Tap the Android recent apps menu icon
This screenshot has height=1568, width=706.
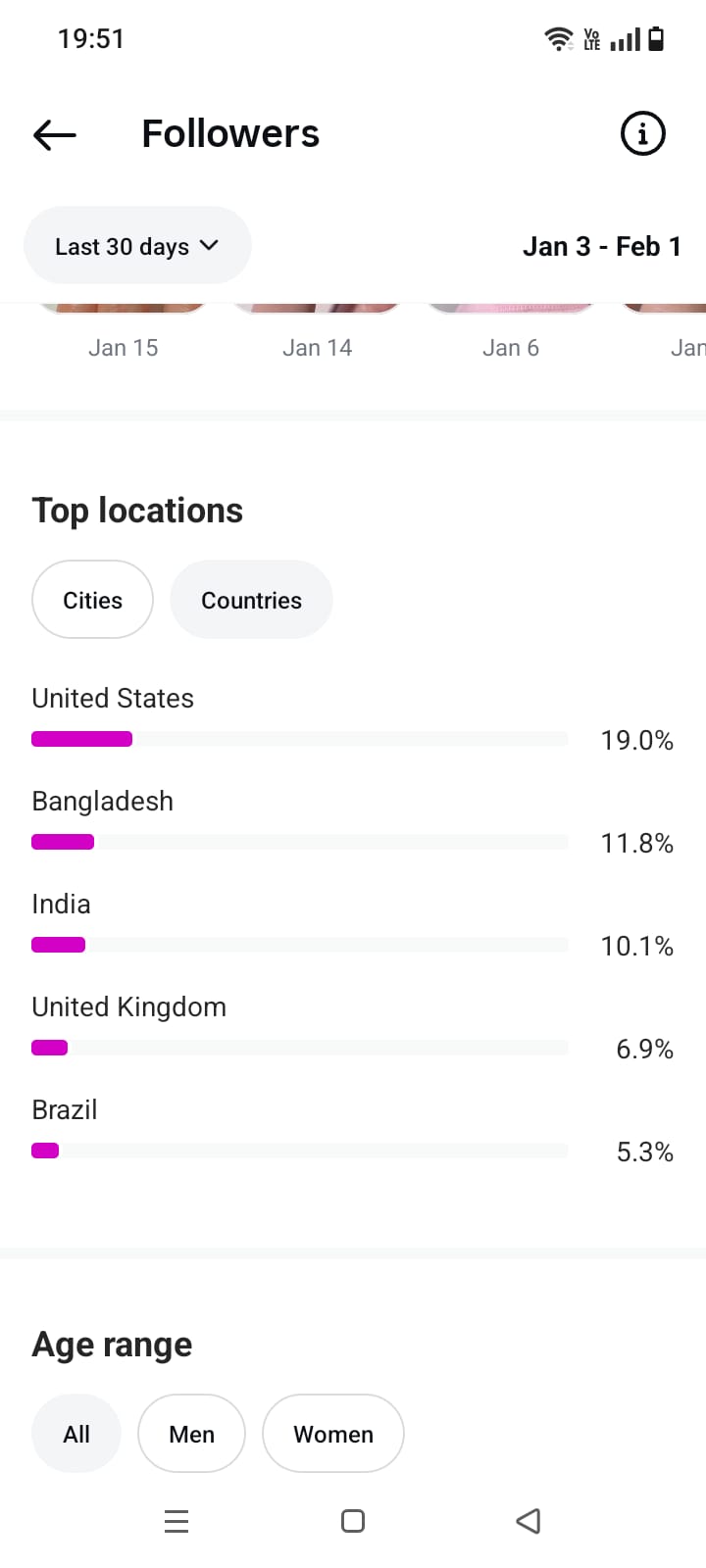(176, 1521)
